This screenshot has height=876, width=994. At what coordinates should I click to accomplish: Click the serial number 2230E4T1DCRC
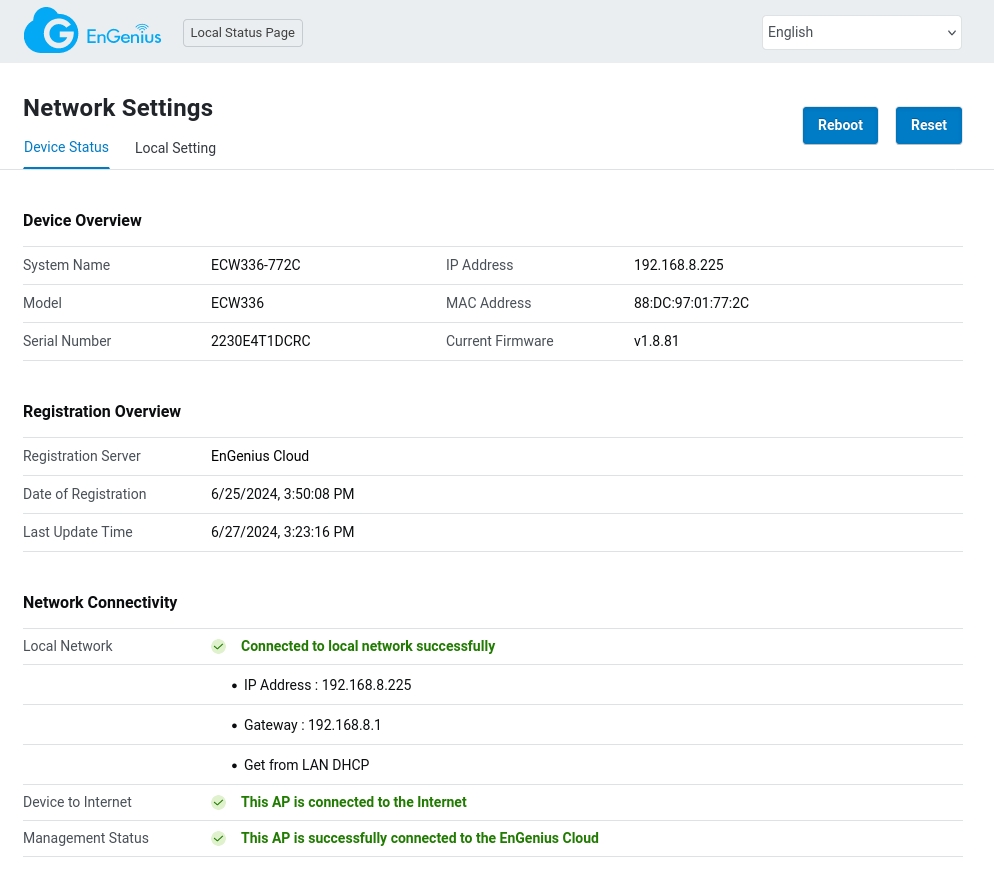point(260,342)
